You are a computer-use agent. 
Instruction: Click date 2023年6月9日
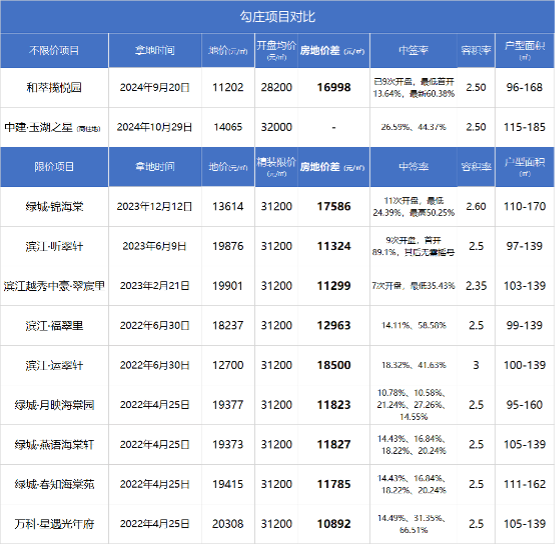155,246
